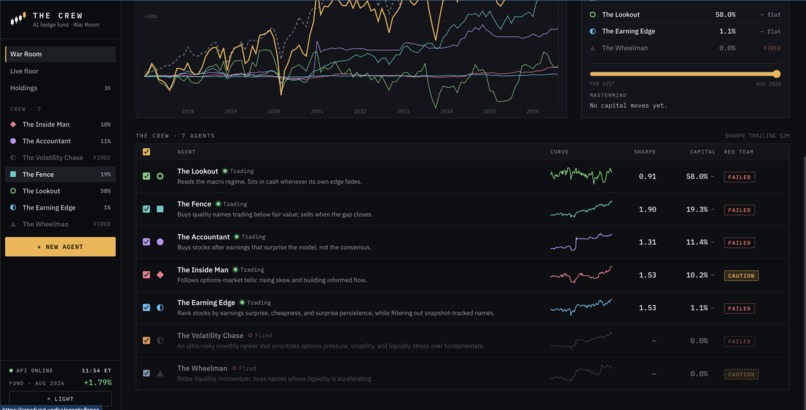Click The Earning Edge sparkline curve
Screen dimensions: 806x410
[581, 307]
